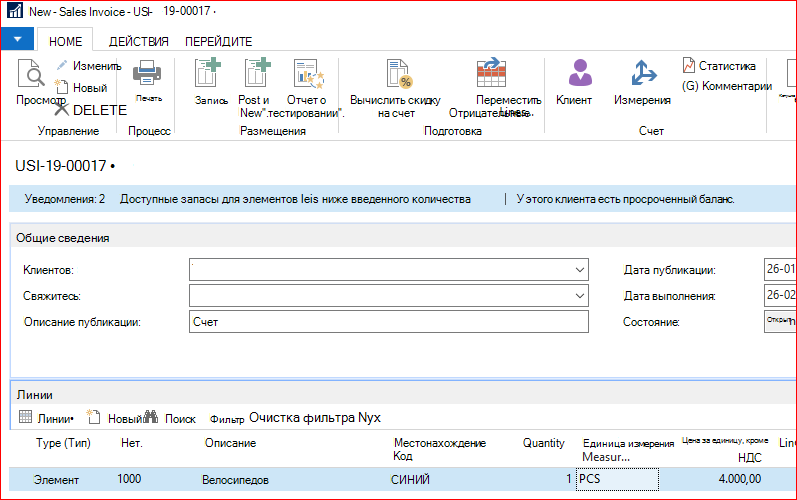Image resolution: width=797 pixels, height=500 pixels.
Task: Click the Просмотр magnifier document icon
Action: click(32, 74)
